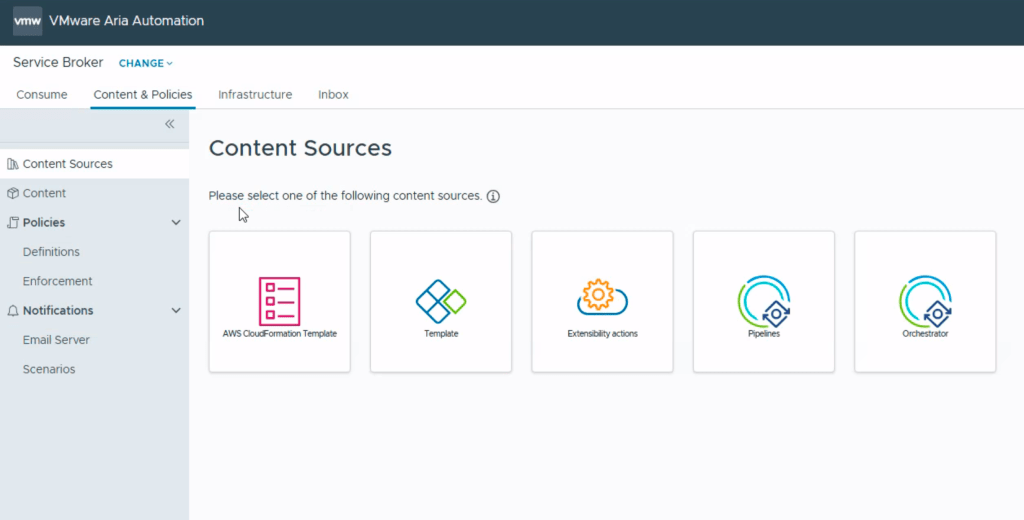Click the VMware logo icon
Viewport: 1024px width, 520px height.
[x=27, y=21]
